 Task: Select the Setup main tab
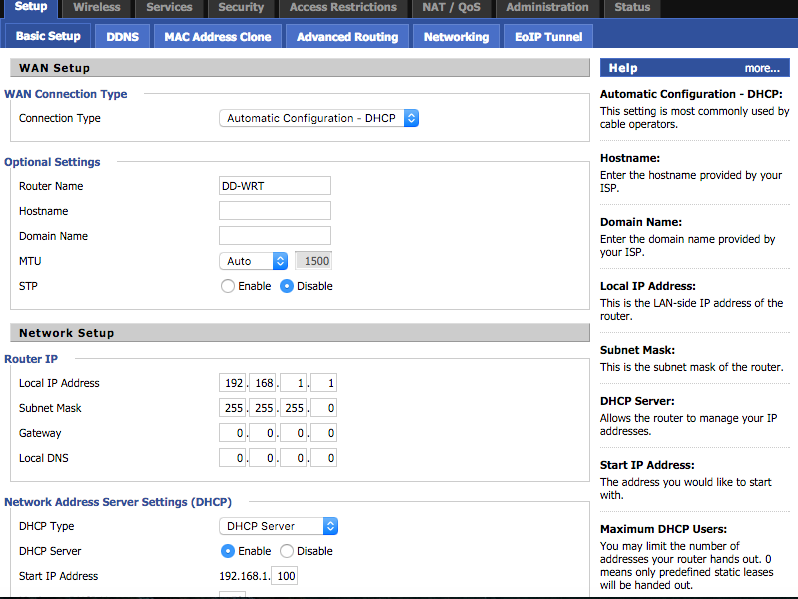[x=31, y=8]
